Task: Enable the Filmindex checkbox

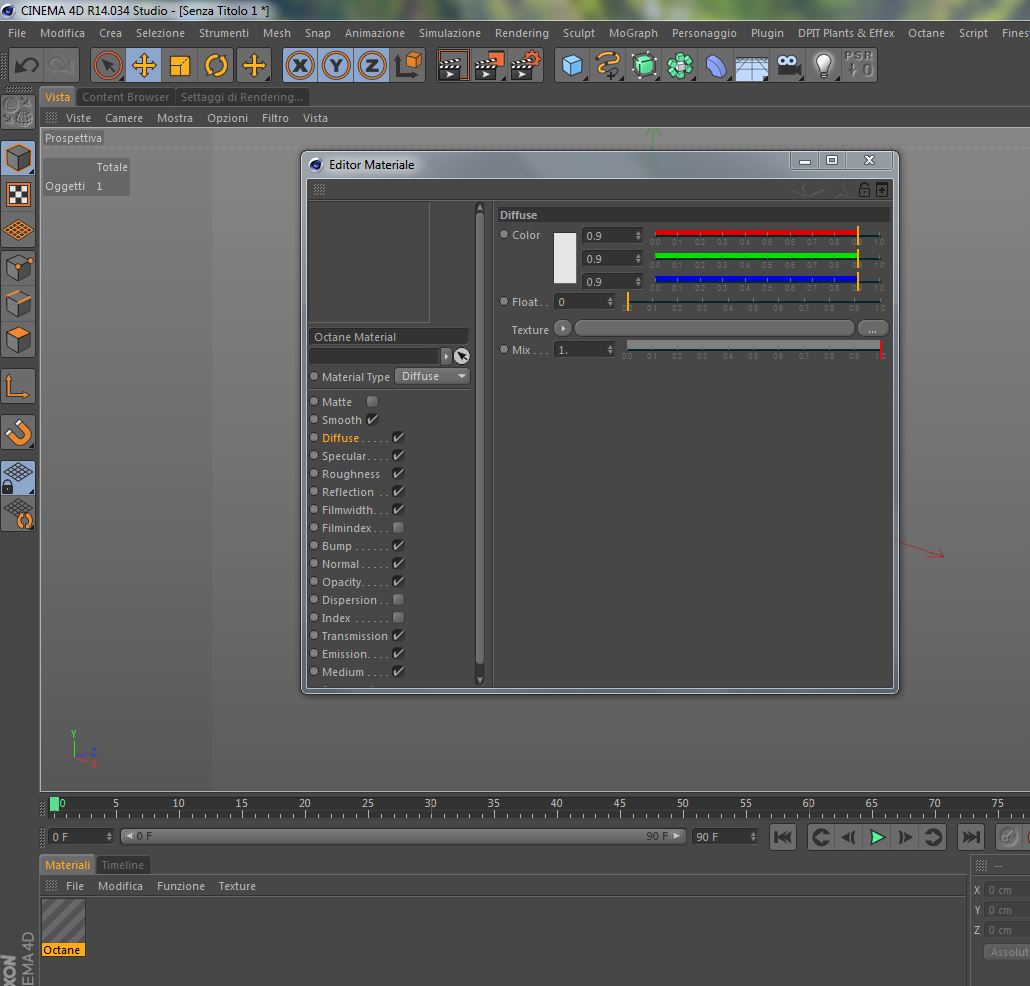Action: pyautogui.click(x=398, y=527)
